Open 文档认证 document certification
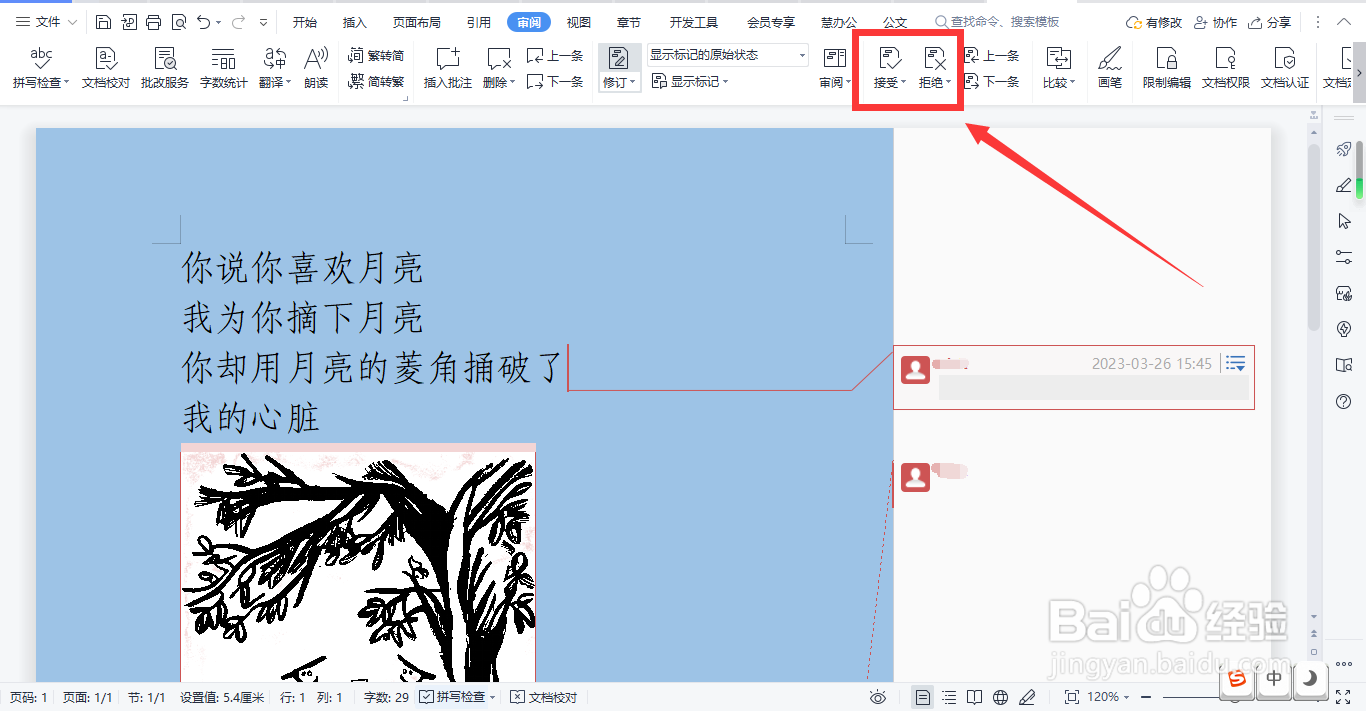The image size is (1366, 711). click(1285, 69)
